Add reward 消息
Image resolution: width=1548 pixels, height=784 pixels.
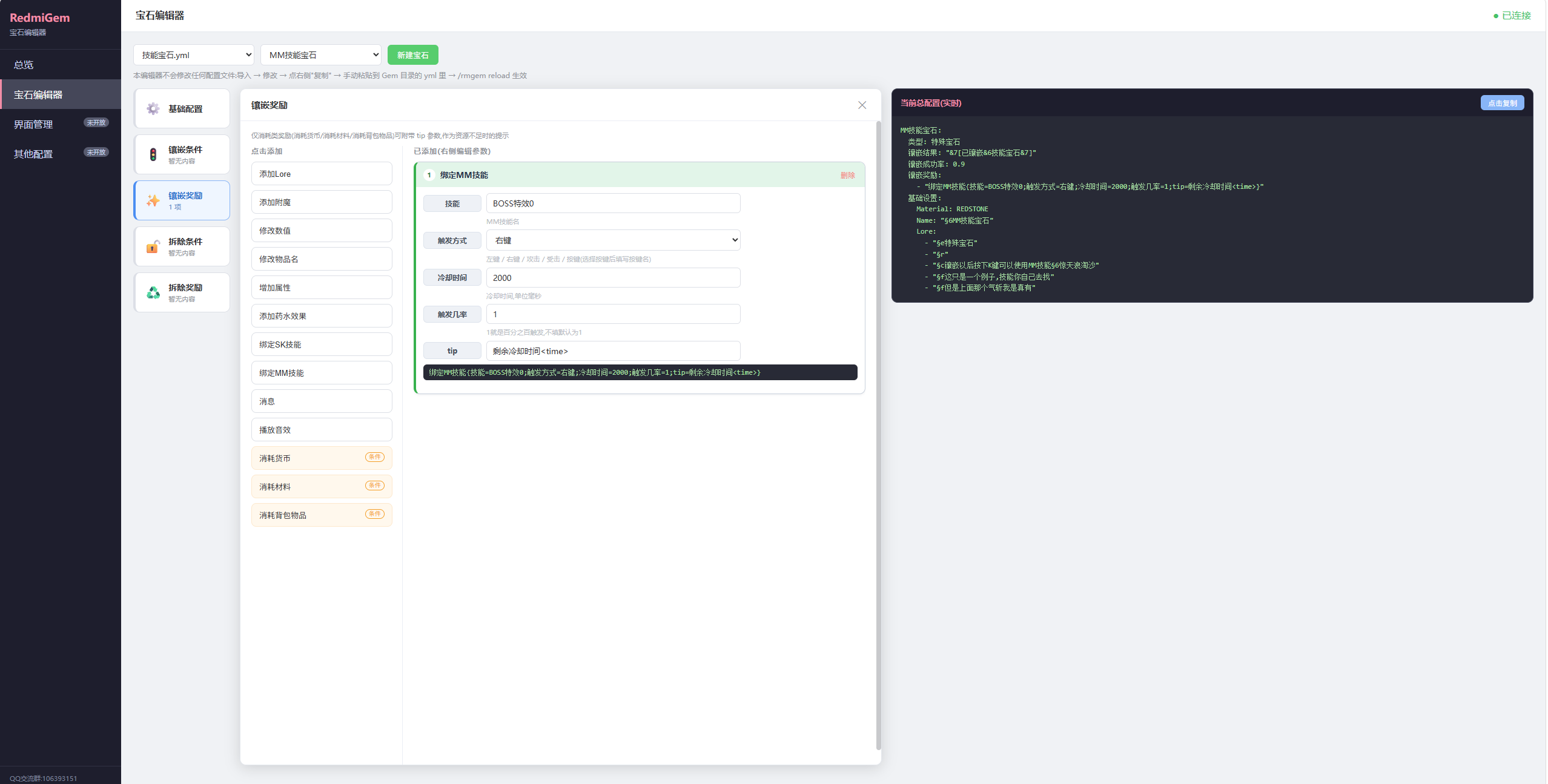pos(322,401)
